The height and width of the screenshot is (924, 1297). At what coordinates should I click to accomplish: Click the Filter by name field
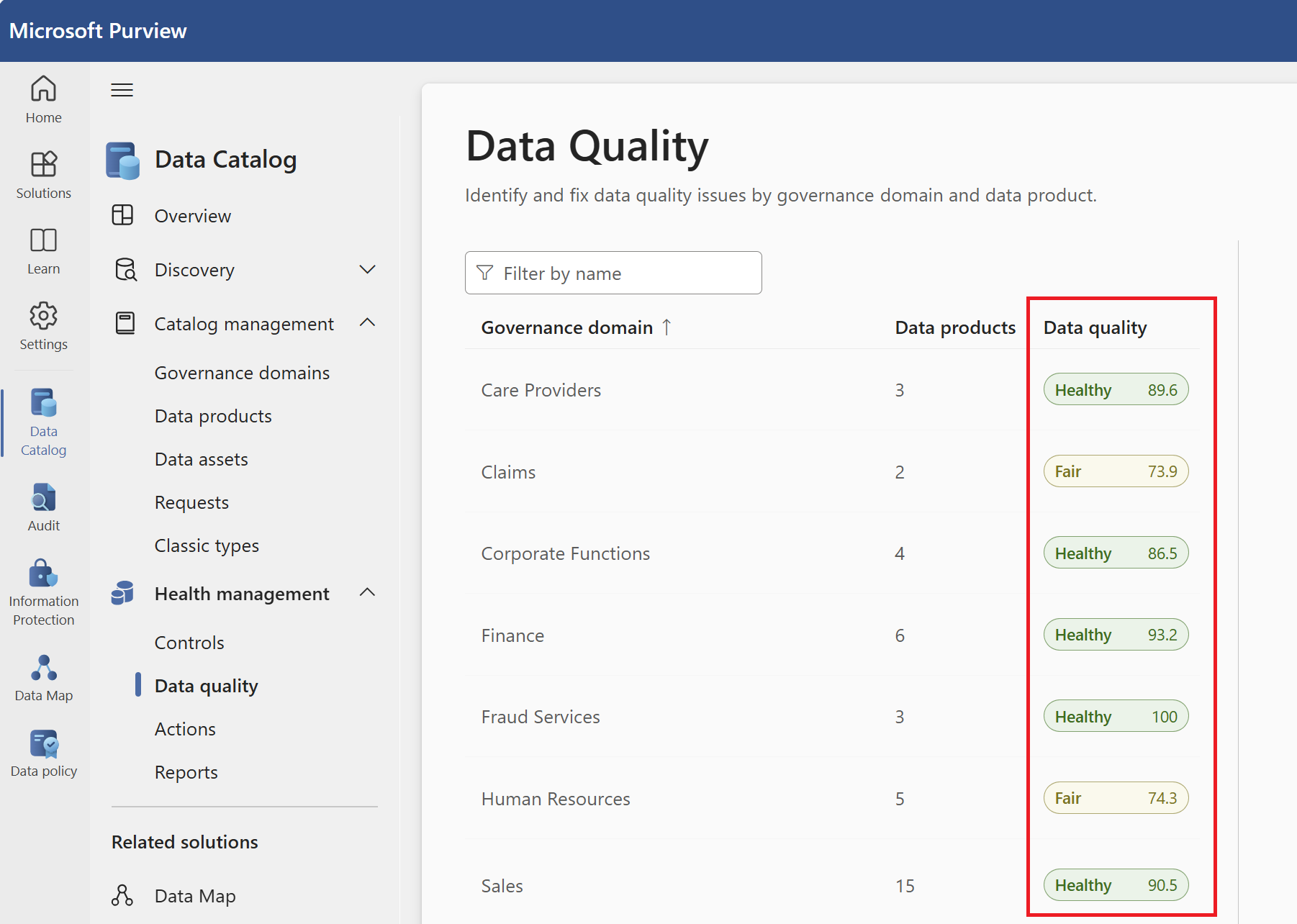point(613,273)
